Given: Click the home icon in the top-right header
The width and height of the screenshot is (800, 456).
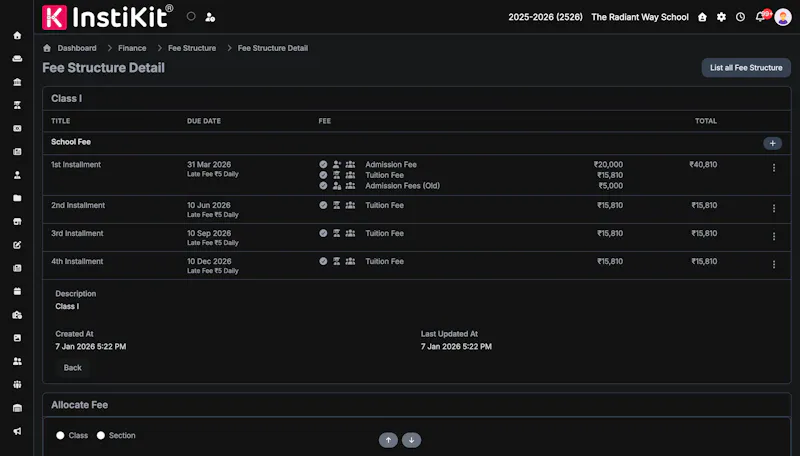Looking at the screenshot, I should (x=703, y=17).
